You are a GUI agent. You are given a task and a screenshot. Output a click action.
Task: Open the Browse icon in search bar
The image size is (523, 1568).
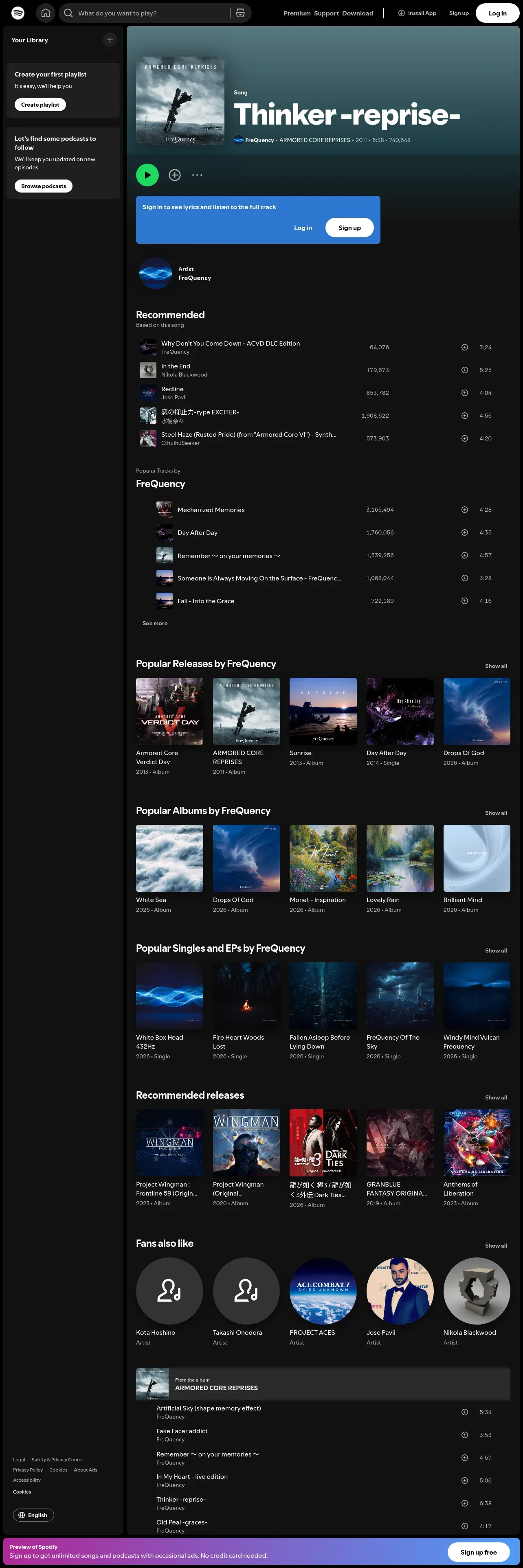[x=240, y=13]
